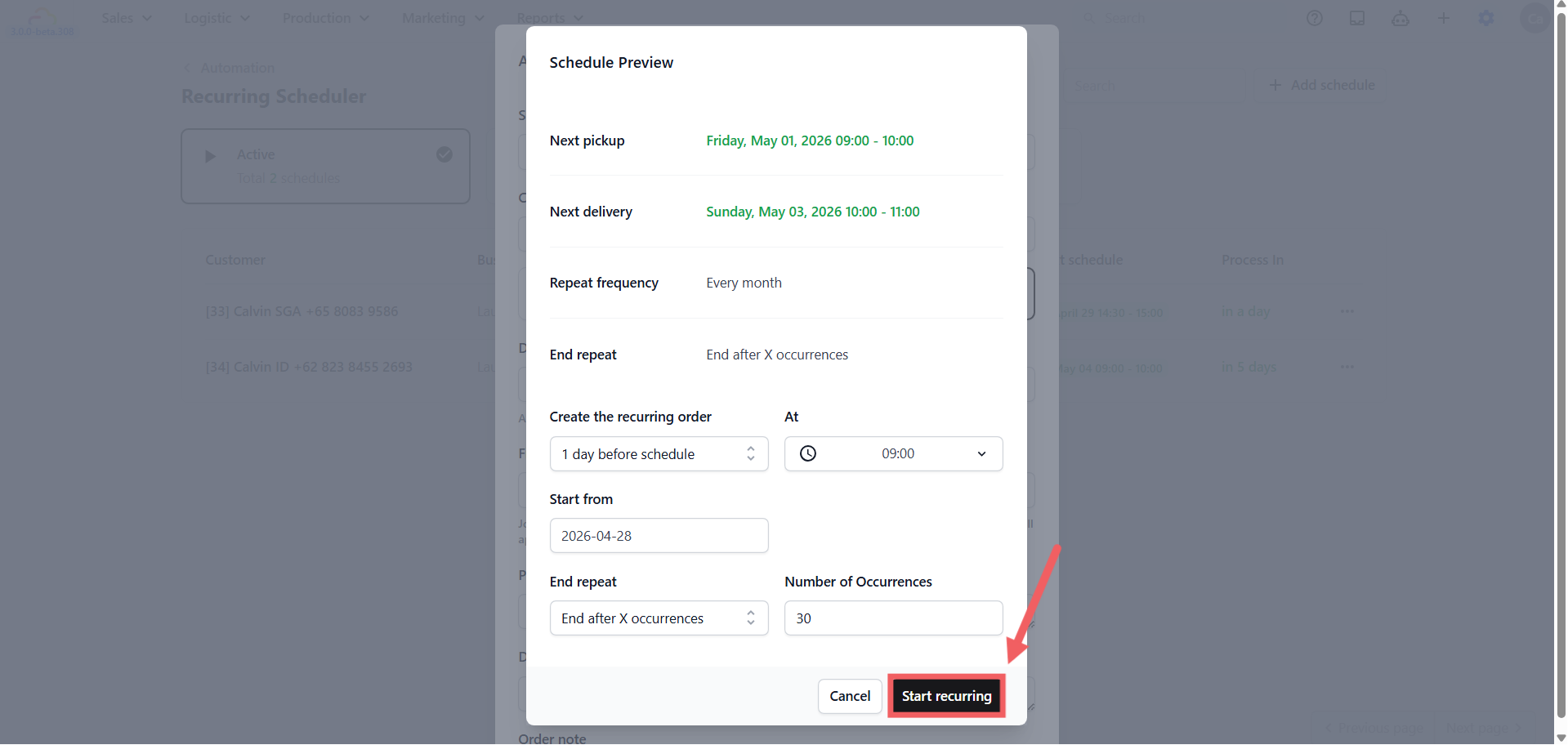Image resolution: width=1568 pixels, height=745 pixels.
Task: Open the Sales menu
Action: pos(126,18)
